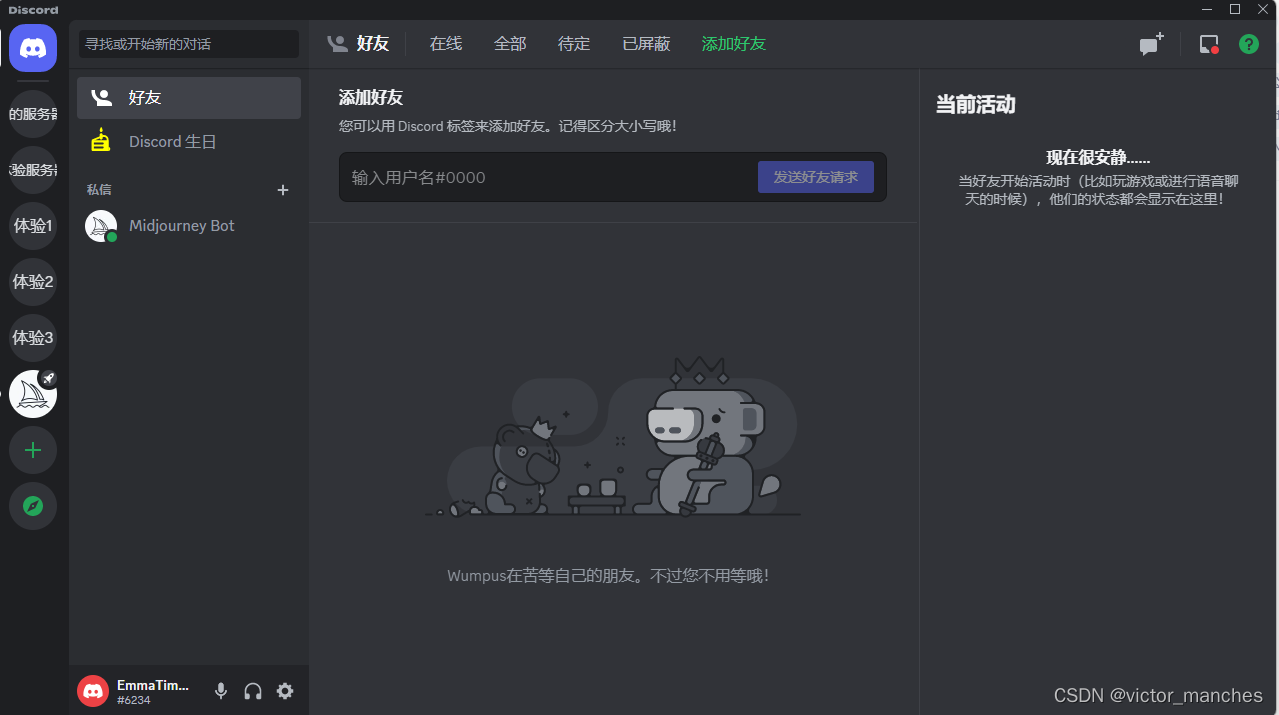Screen dimensions: 1279x715
Task: Open Discord home direct messages icon
Action: [33, 48]
